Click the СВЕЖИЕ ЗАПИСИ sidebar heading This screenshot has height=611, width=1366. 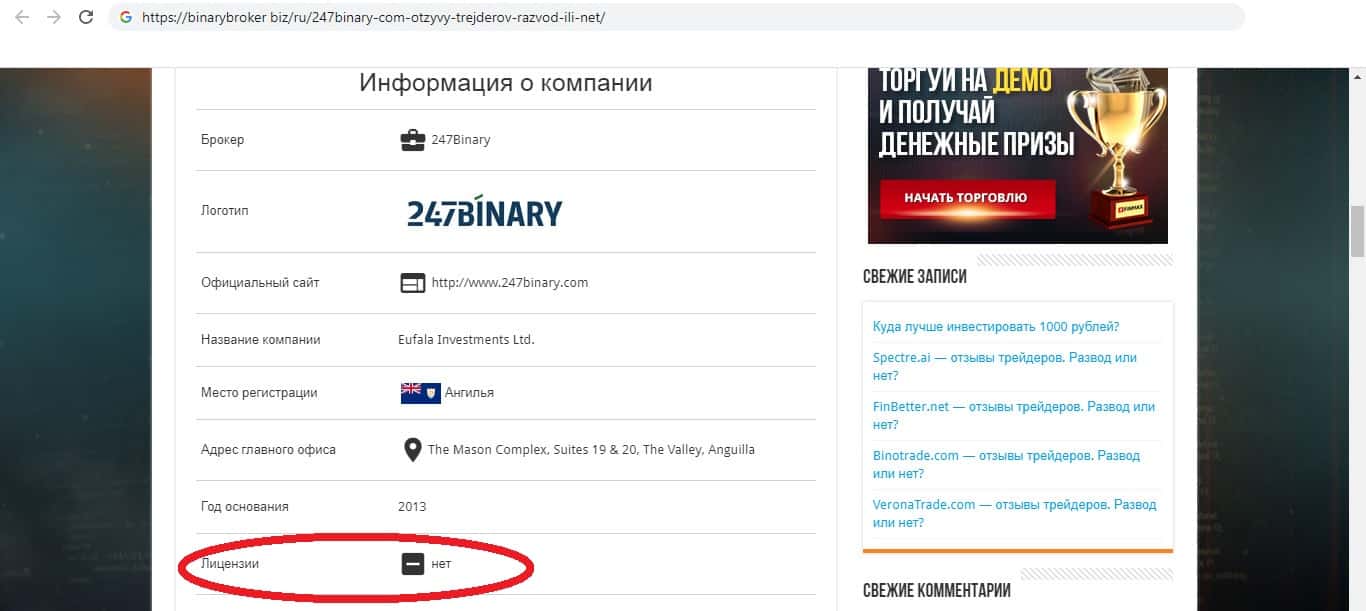pos(915,276)
